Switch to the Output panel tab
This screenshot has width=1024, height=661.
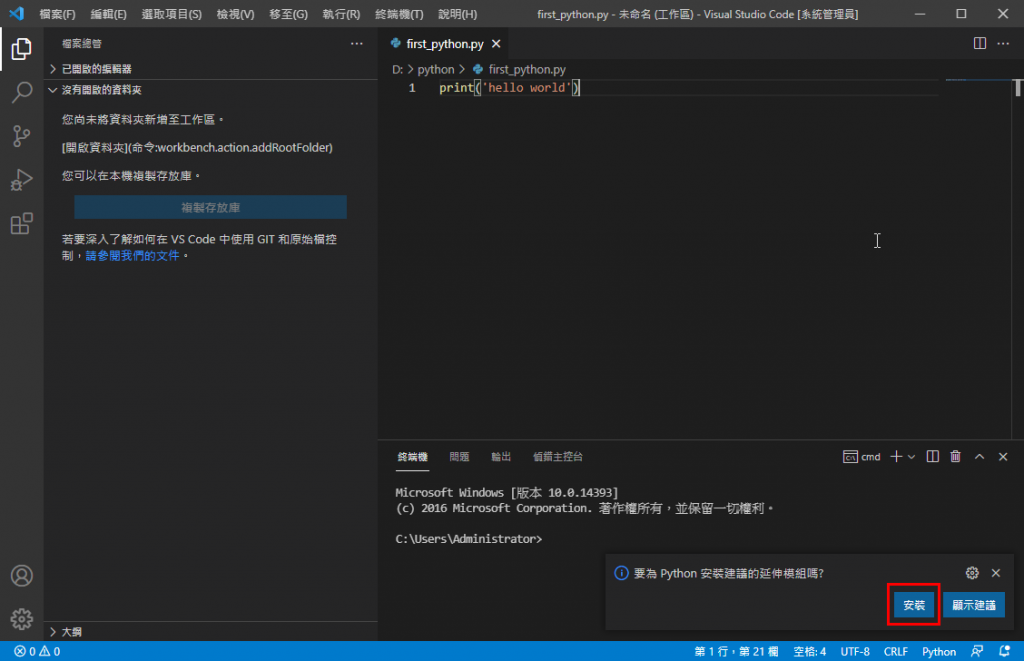tap(501, 457)
